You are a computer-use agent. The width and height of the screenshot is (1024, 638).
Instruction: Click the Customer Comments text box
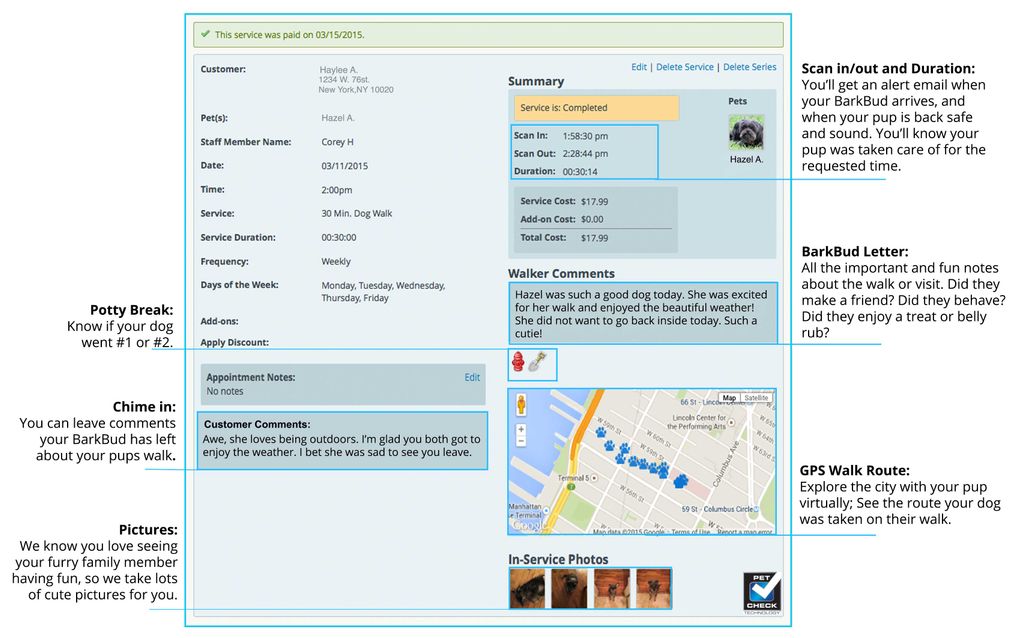point(342,441)
